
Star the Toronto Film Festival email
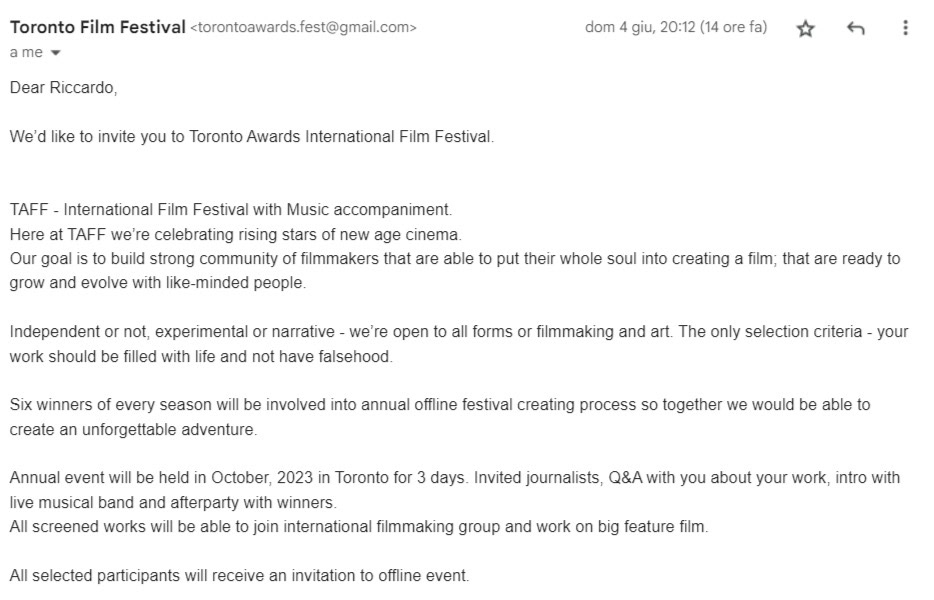coord(805,29)
